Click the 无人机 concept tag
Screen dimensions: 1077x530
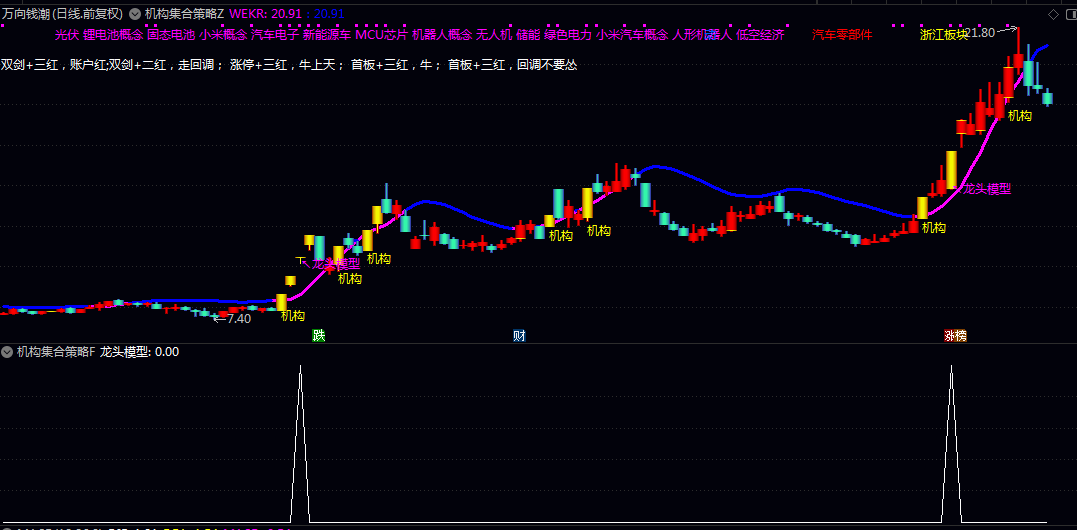494,35
